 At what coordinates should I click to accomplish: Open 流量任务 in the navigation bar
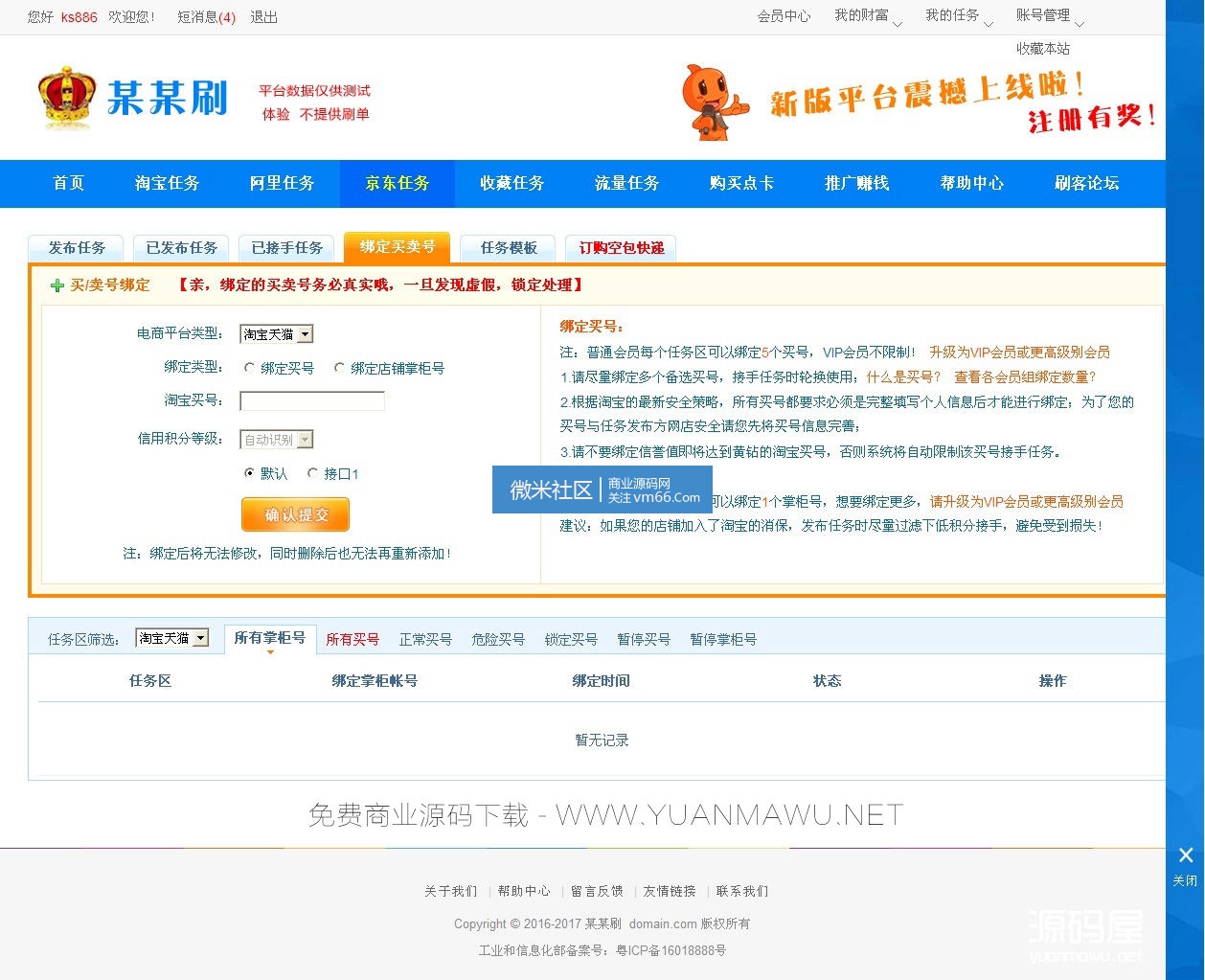[x=626, y=183]
